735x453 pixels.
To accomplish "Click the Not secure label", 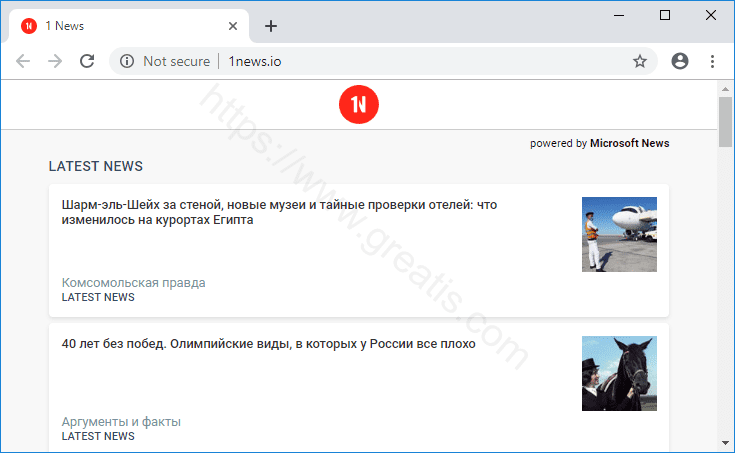I will [x=176, y=61].
